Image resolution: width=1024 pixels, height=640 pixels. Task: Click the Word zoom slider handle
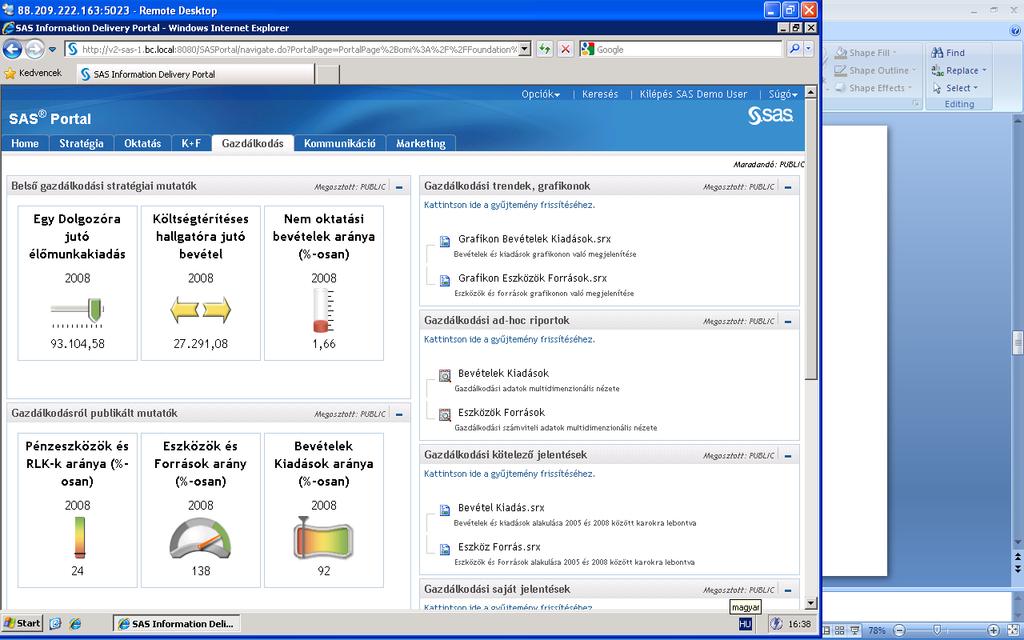click(936, 630)
